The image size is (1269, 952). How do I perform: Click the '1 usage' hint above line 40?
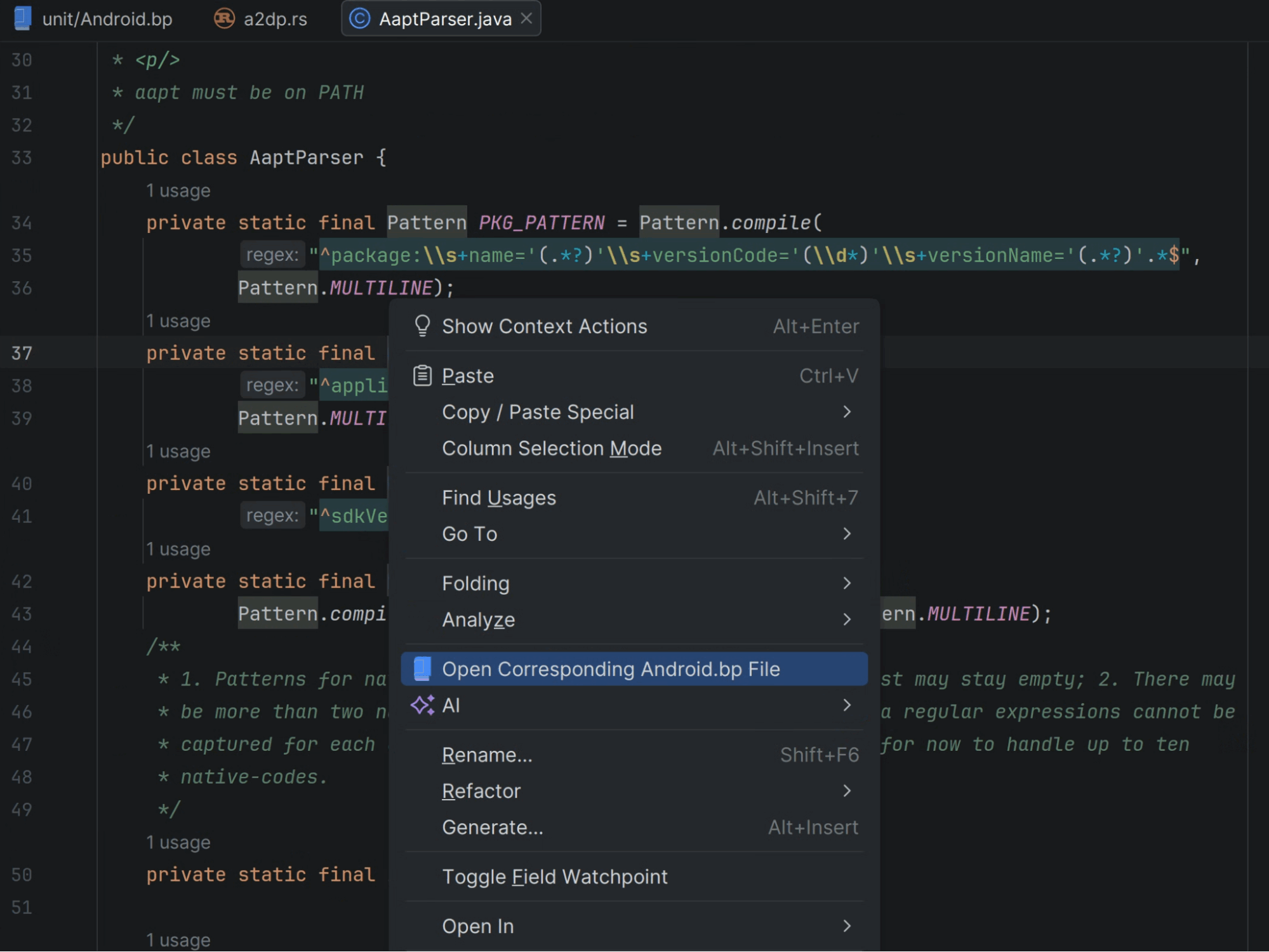(x=178, y=451)
